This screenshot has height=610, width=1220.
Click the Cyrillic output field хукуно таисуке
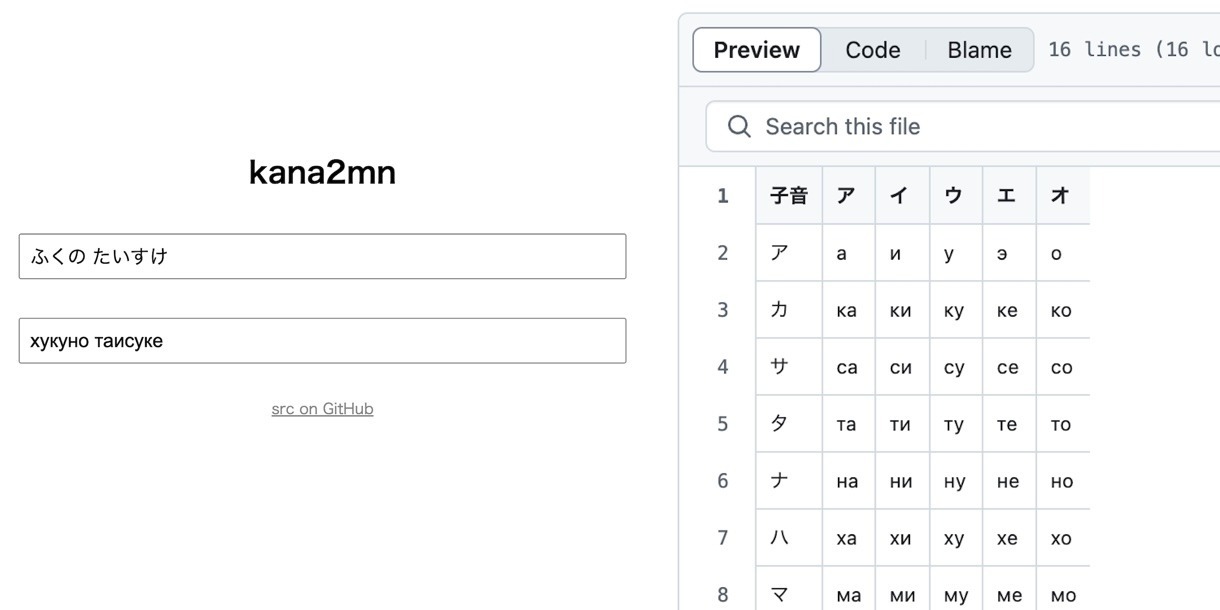(x=322, y=341)
